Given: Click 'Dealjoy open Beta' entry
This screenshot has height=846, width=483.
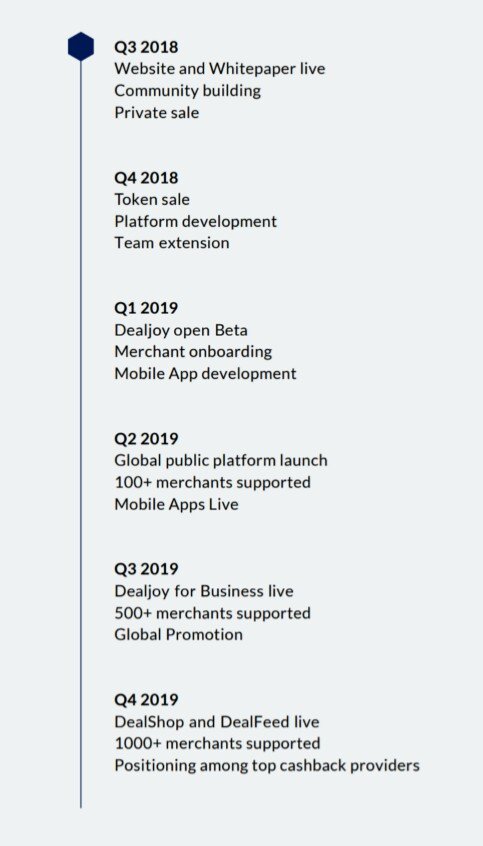Looking at the screenshot, I should tap(181, 330).
